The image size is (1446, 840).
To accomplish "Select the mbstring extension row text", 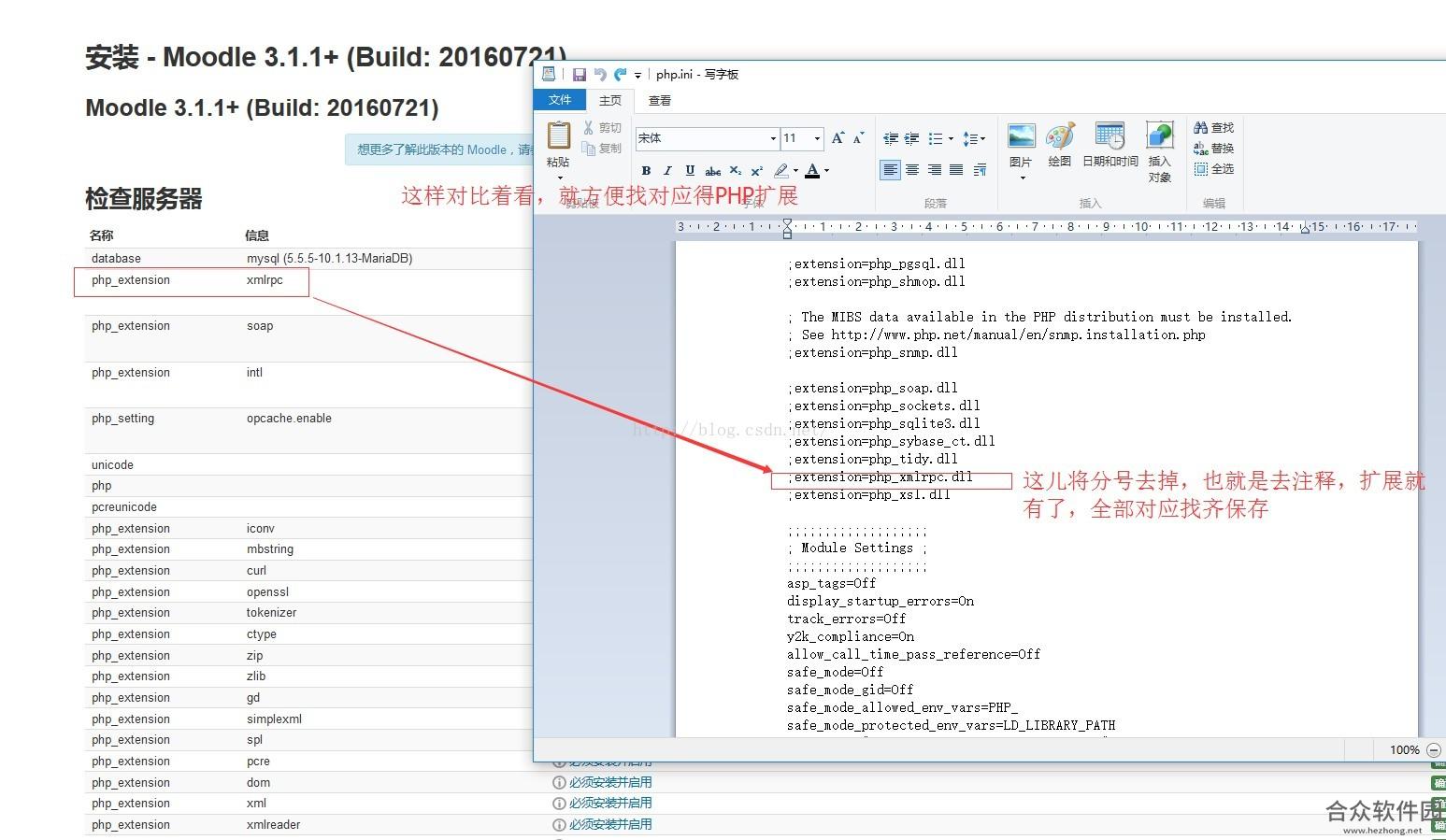I will 270,549.
